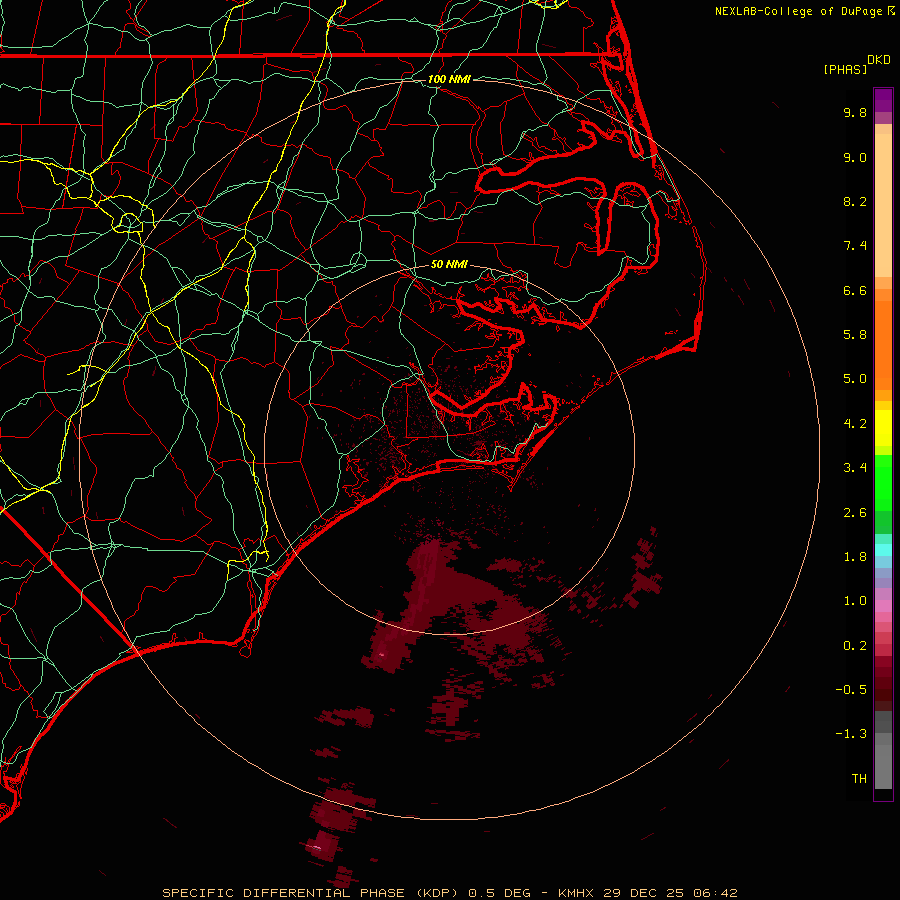Click the -0.5 value on the color scale
The height and width of the screenshot is (900, 900).
tap(851, 690)
